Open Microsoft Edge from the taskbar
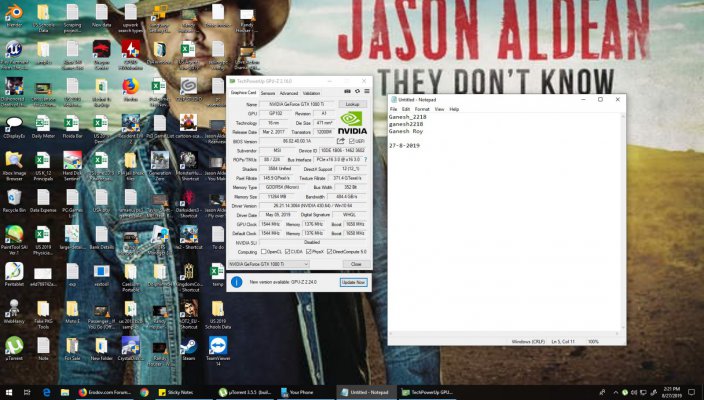The image size is (704, 400). (46, 392)
